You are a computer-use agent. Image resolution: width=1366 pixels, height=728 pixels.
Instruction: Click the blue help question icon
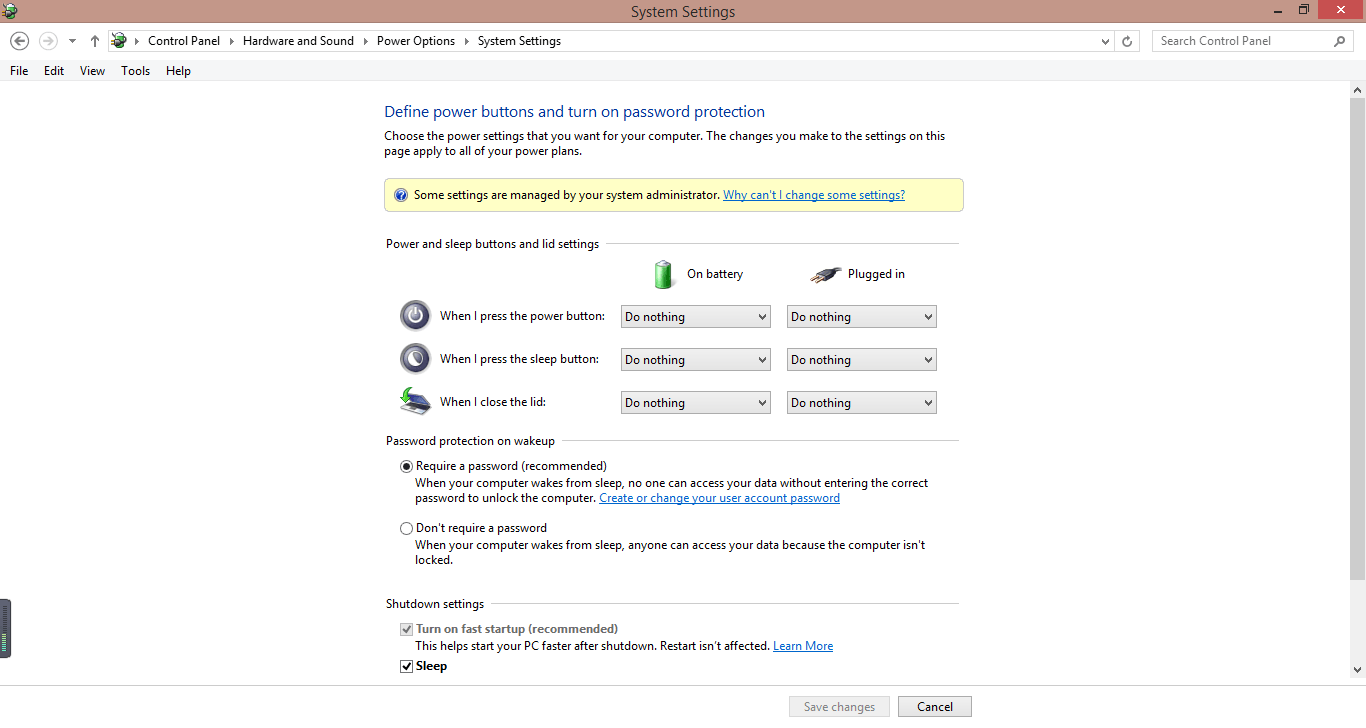click(401, 196)
